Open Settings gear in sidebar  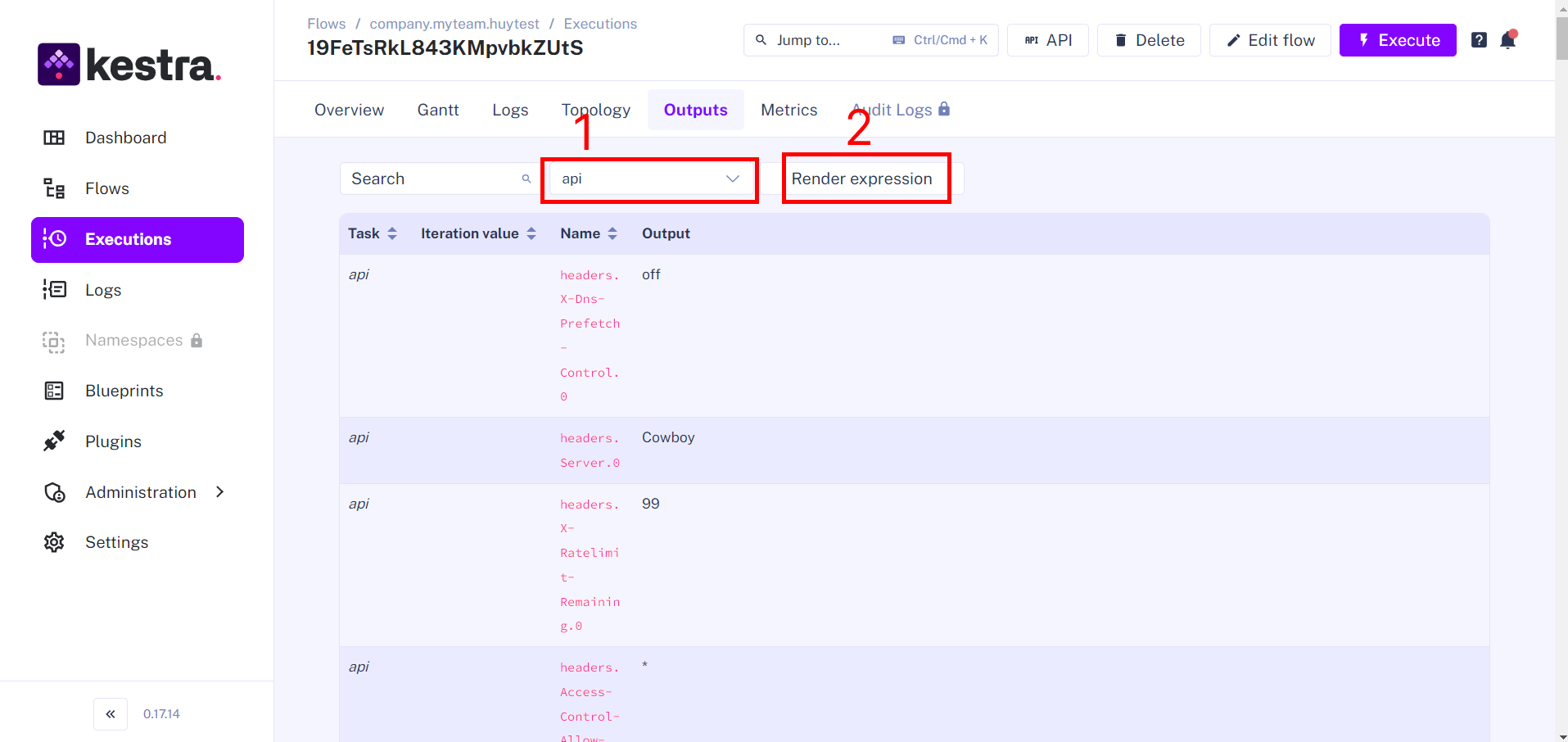pos(116,542)
